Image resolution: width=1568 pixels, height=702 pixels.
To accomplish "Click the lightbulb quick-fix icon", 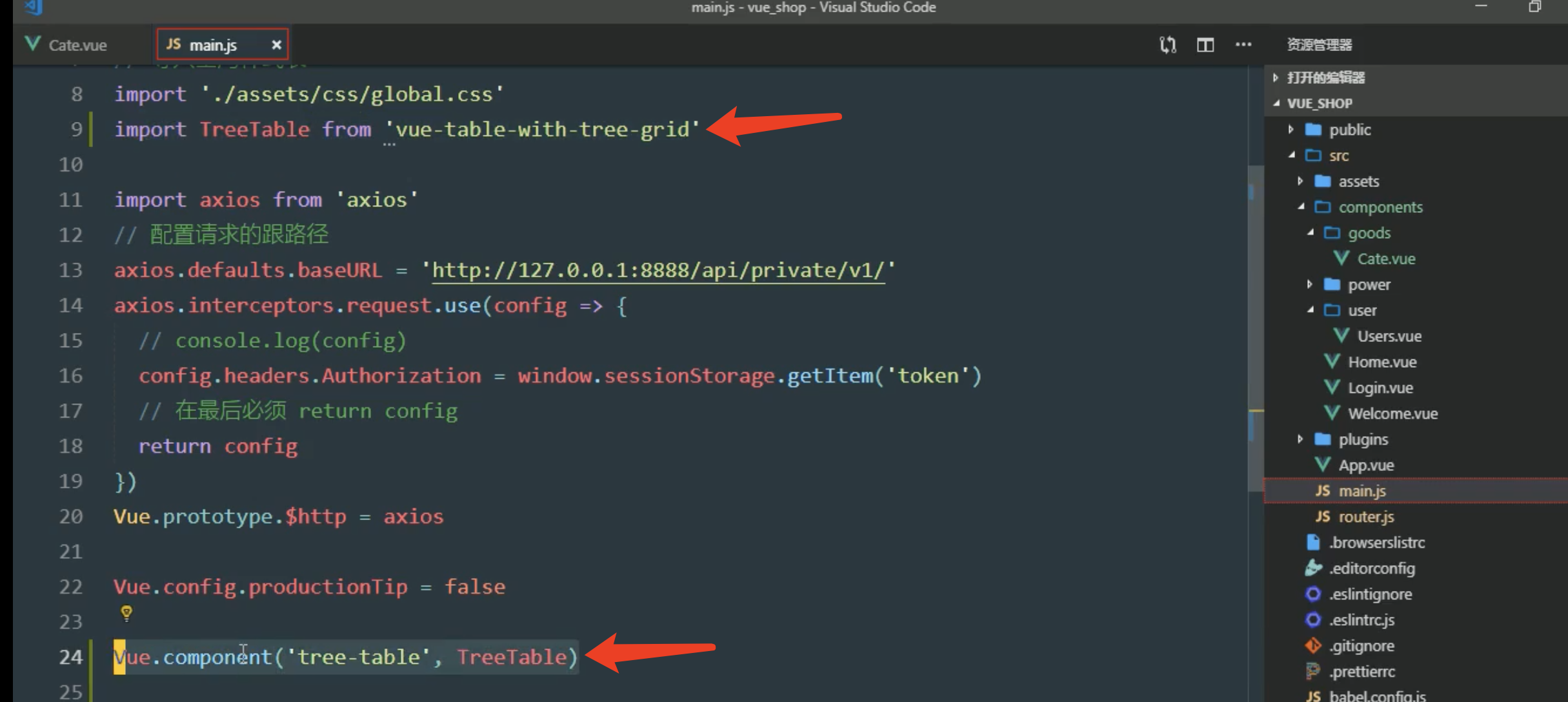I will pyautogui.click(x=126, y=612).
